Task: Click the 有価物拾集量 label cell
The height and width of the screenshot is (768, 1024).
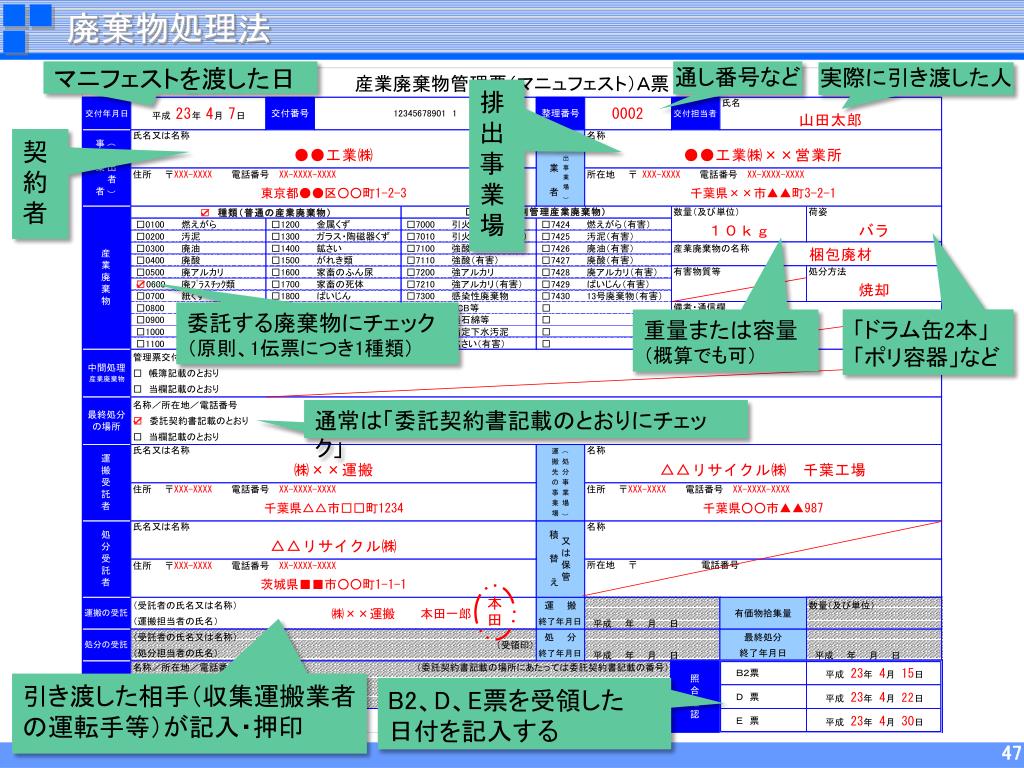Action: (763, 614)
